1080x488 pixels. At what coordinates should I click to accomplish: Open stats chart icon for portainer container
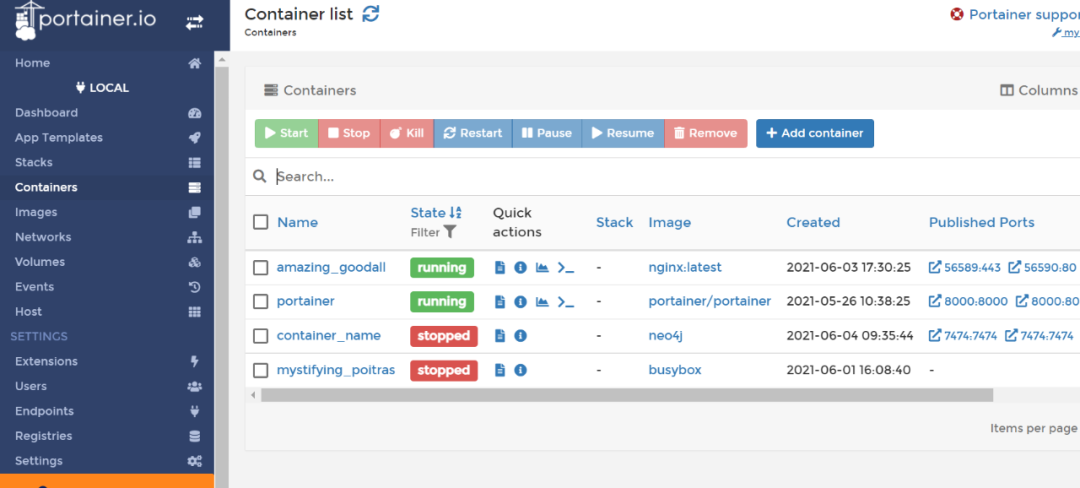(542, 301)
